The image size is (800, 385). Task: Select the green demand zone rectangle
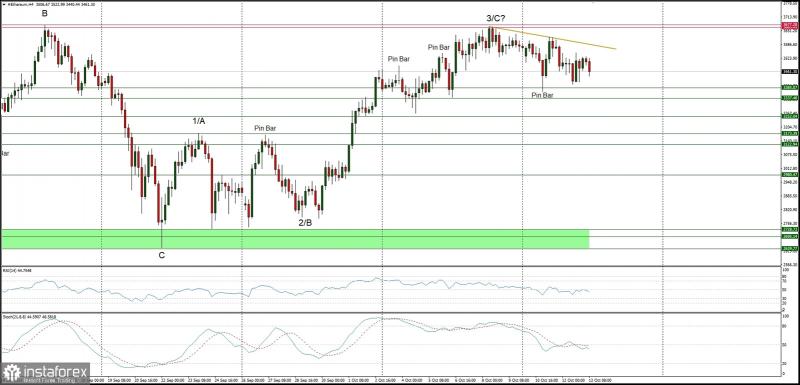[x=295, y=239]
